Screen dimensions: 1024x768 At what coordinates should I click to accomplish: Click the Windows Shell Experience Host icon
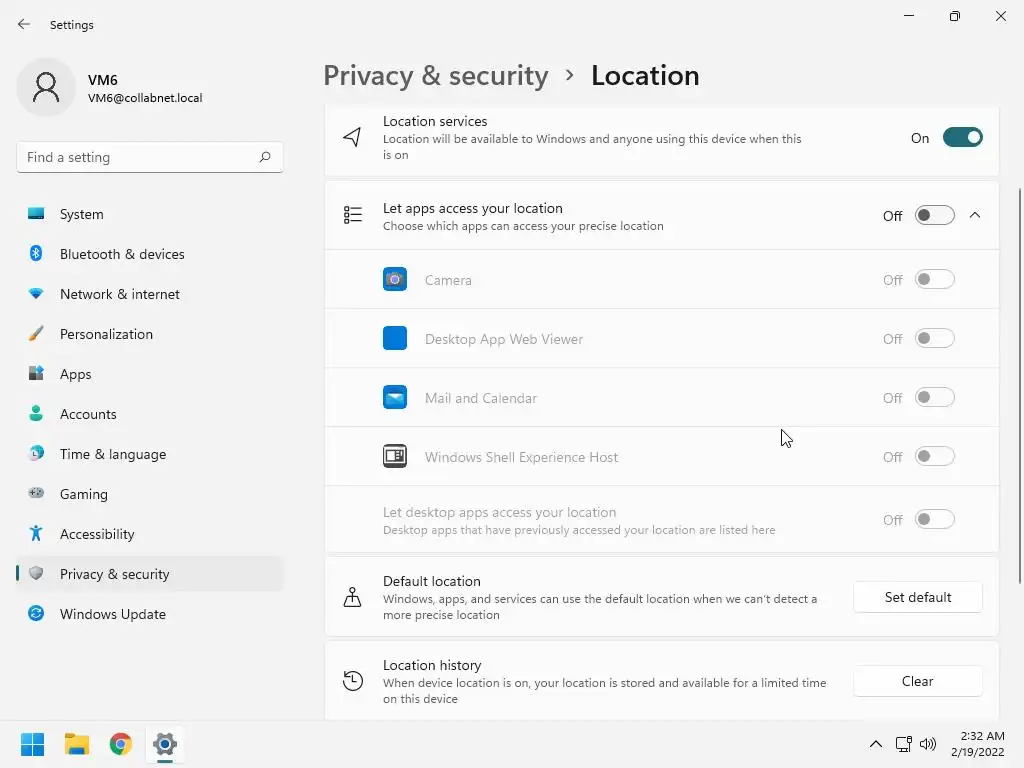[395, 457]
